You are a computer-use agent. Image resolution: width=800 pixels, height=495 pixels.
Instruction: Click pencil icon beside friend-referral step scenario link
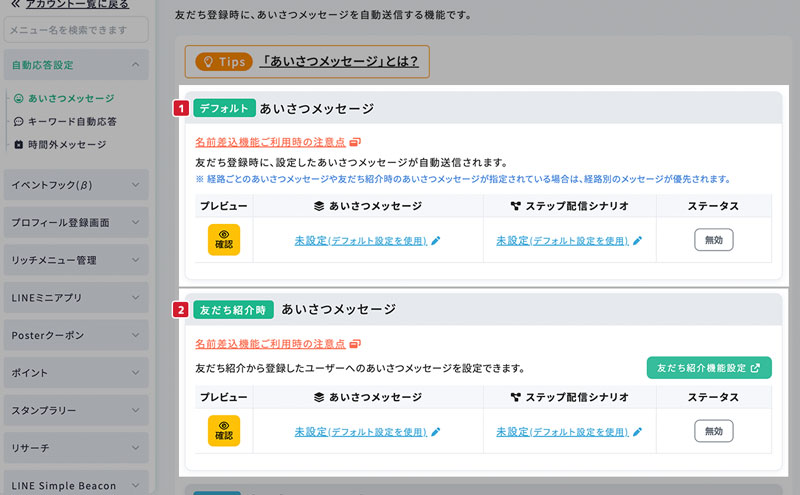(x=637, y=432)
